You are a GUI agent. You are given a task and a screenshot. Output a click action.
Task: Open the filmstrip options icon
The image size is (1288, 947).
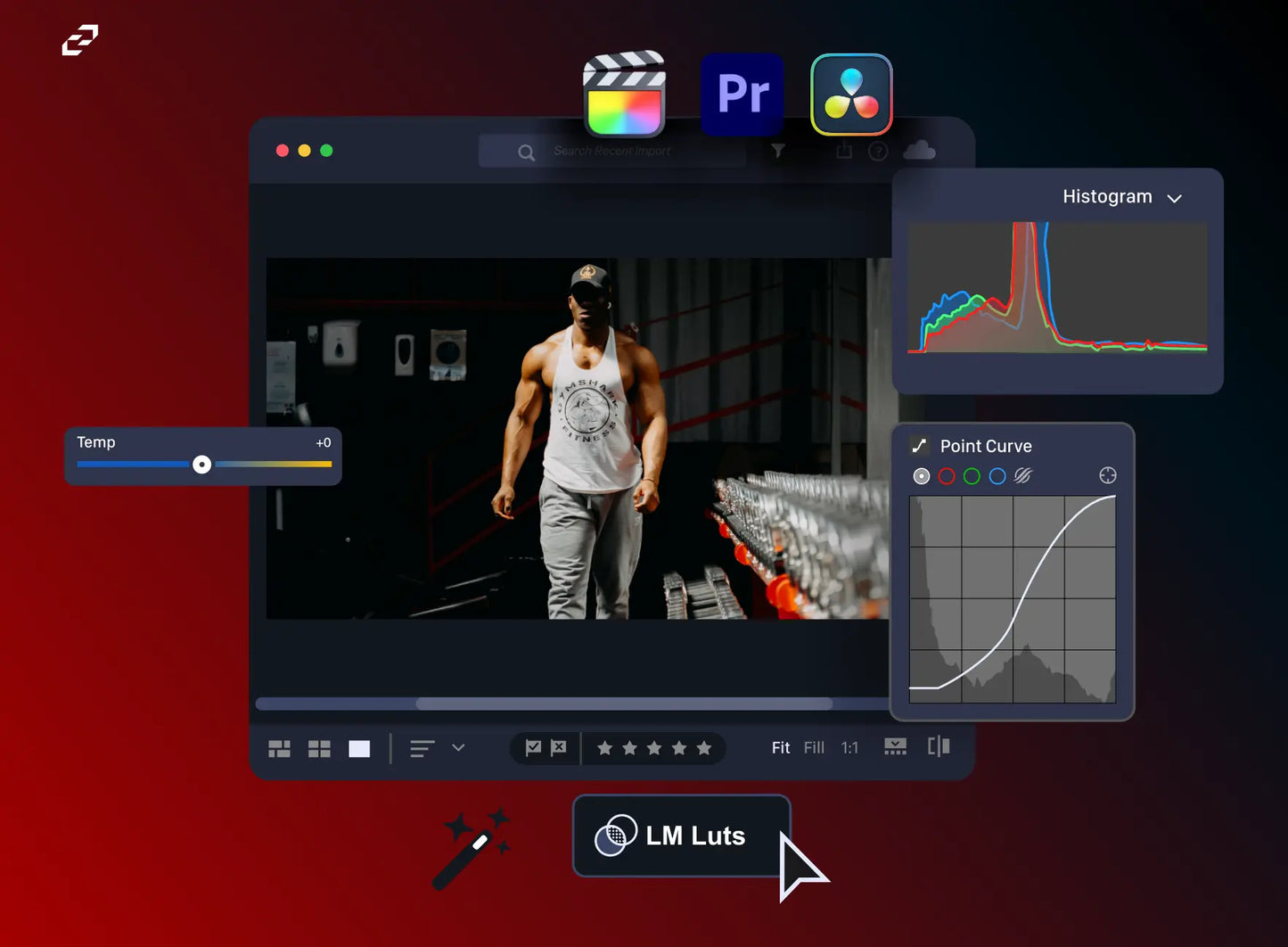pyautogui.click(x=895, y=746)
